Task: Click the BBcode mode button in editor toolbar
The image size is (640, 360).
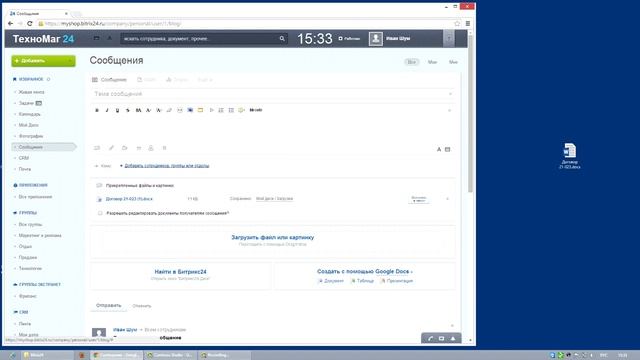Action: [x=256, y=110]
